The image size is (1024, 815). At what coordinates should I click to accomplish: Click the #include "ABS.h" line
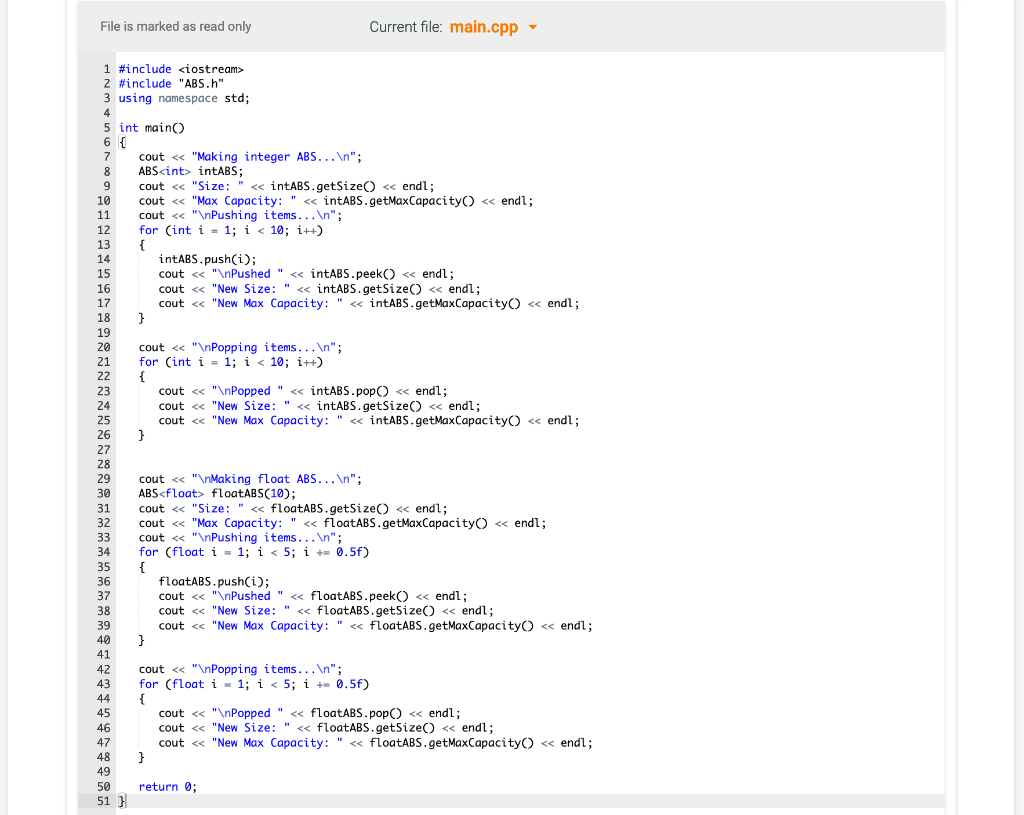click(x=171, y=84)
